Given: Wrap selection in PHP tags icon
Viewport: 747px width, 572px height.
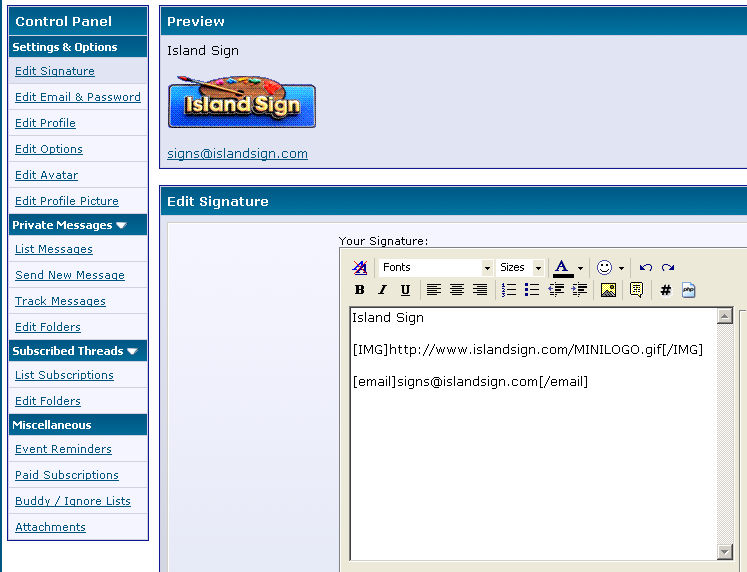Looking at the screenshot, I should (688, 290).
